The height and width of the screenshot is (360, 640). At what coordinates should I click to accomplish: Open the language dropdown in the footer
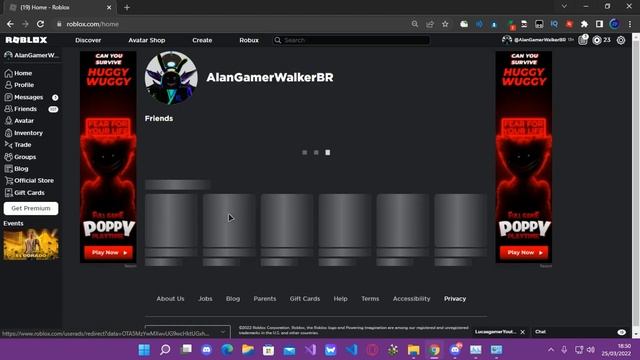coord(188,332)
